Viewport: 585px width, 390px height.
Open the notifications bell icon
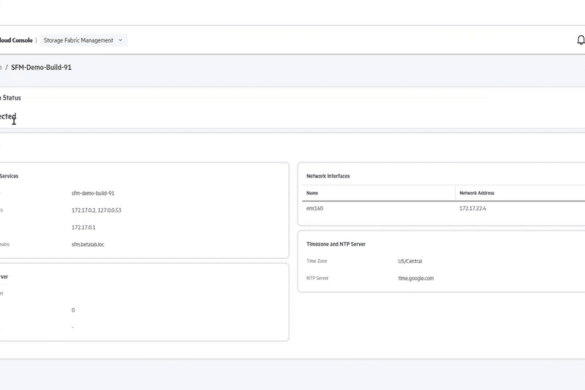click(581, 40)
